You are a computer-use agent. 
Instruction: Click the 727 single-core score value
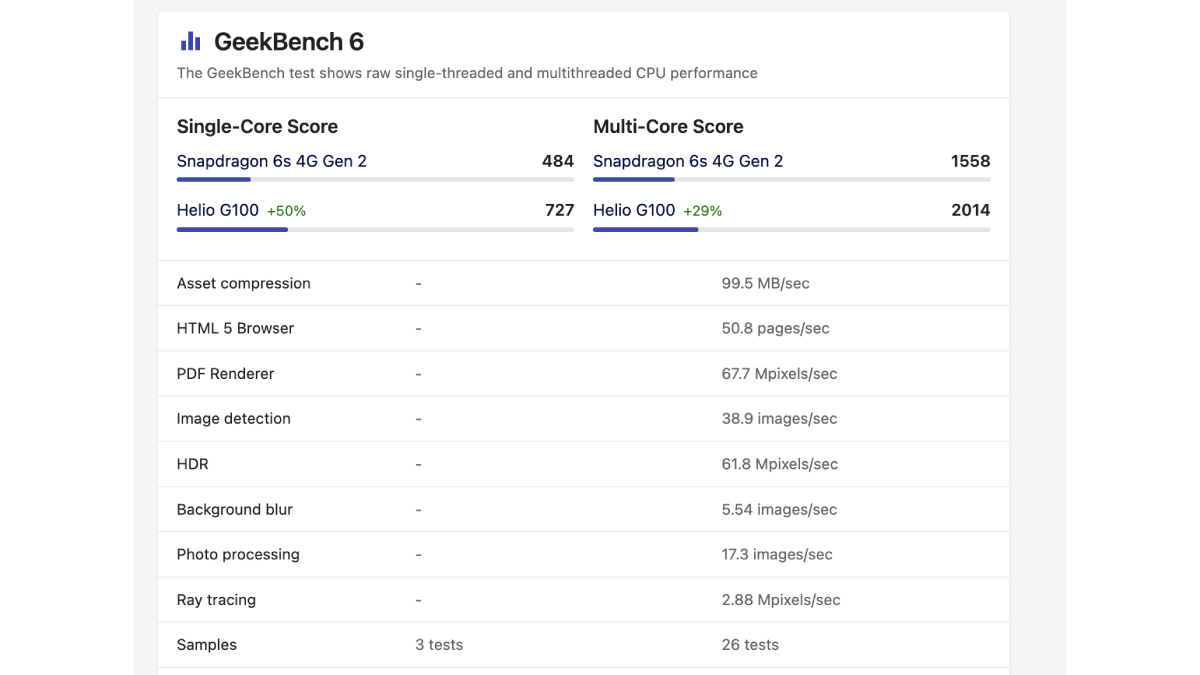coord(559,210)
